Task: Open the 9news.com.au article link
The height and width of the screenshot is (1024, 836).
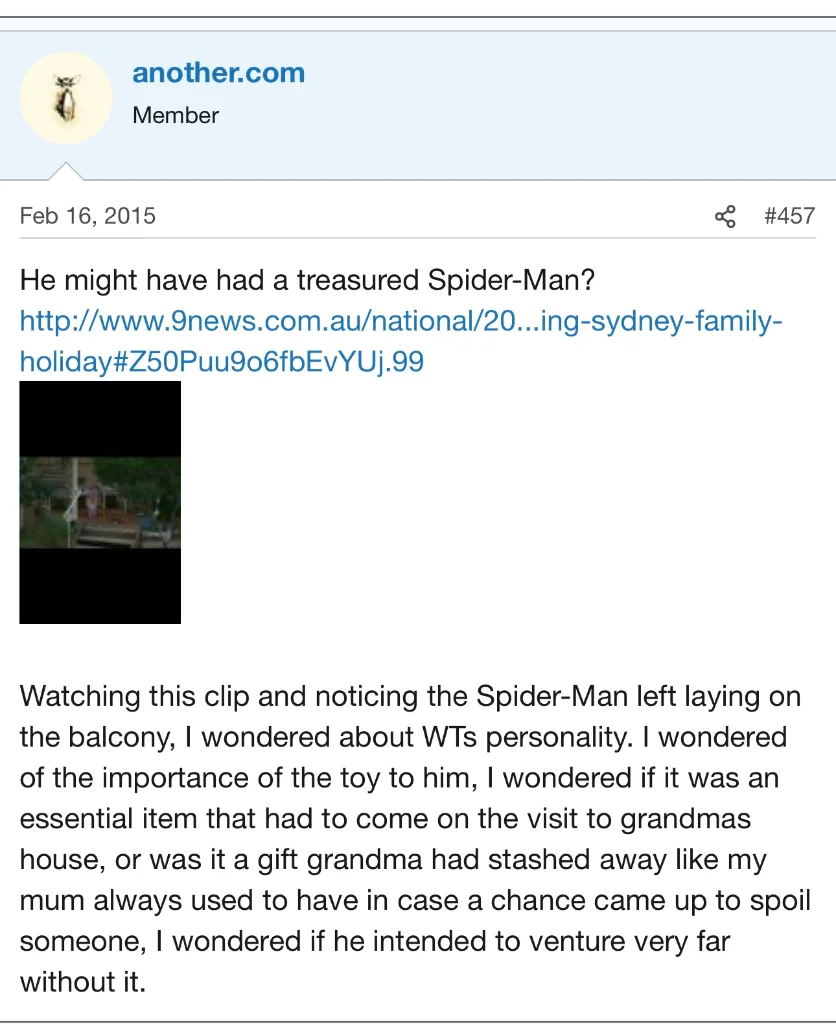Action: pyautogui.click(x=400, y=321)
